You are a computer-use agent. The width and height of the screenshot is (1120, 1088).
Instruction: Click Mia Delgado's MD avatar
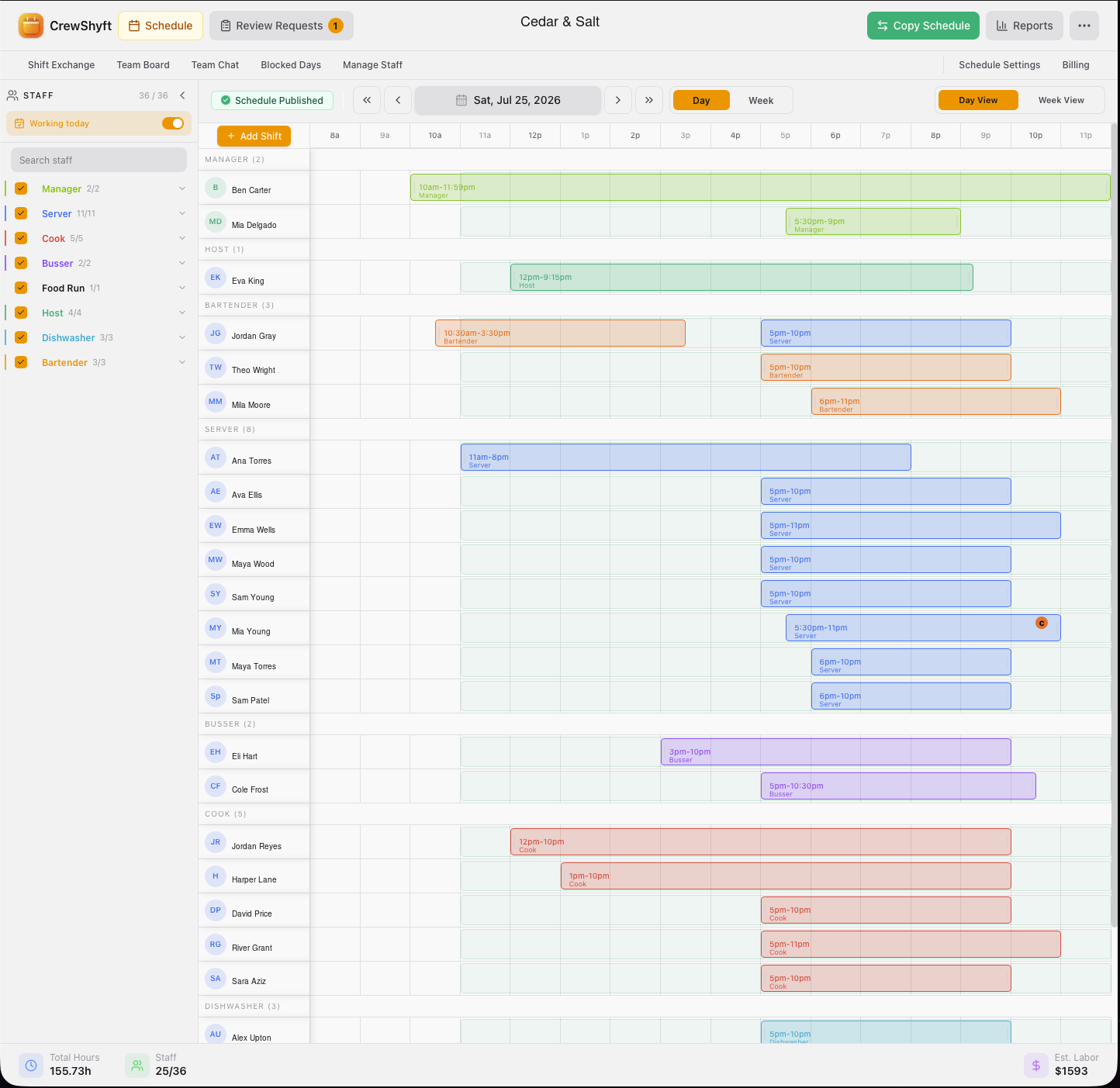pyautogui.click(x=216, y=222)
